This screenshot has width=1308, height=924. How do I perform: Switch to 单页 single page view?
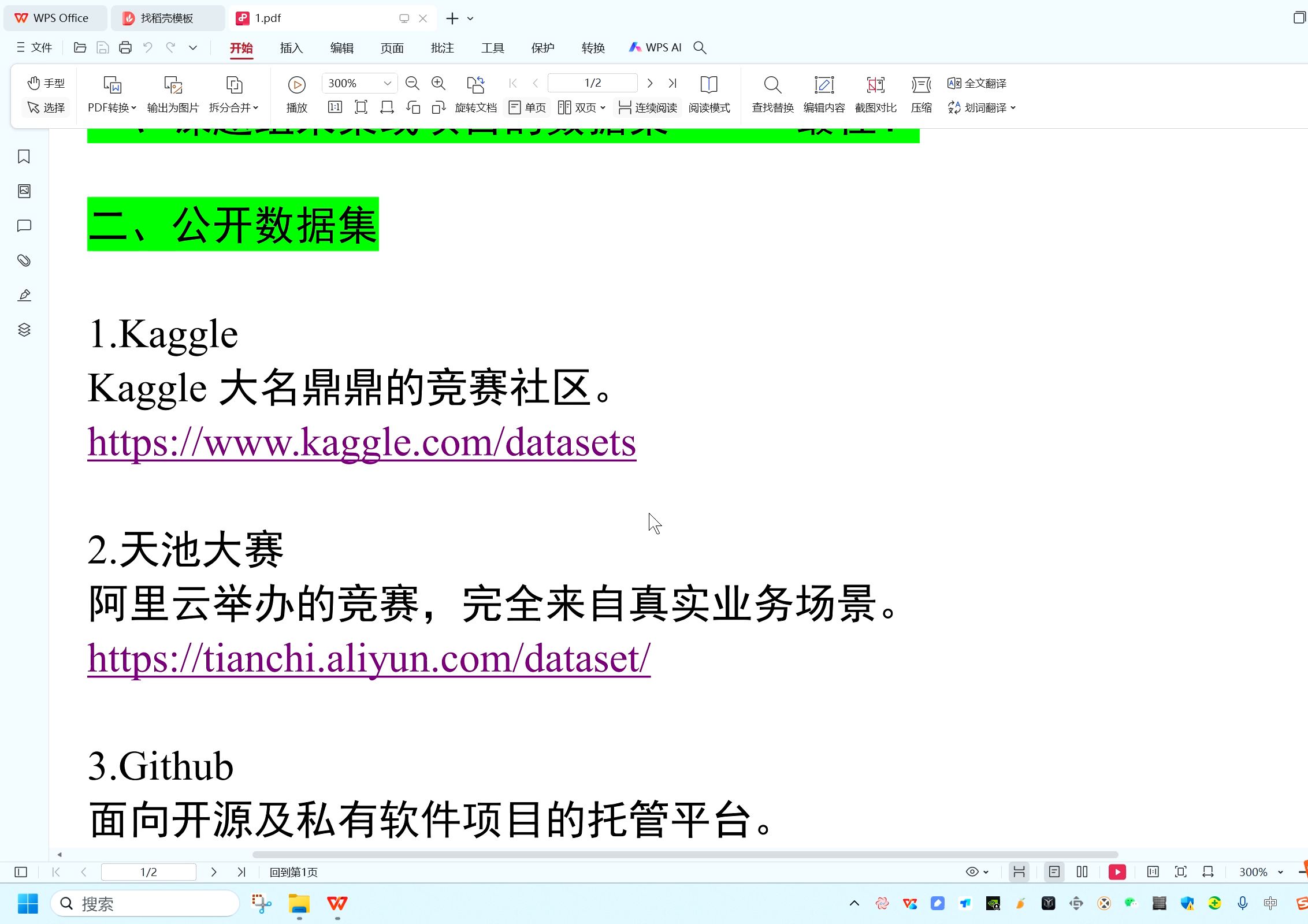click(x=527, y=107)
